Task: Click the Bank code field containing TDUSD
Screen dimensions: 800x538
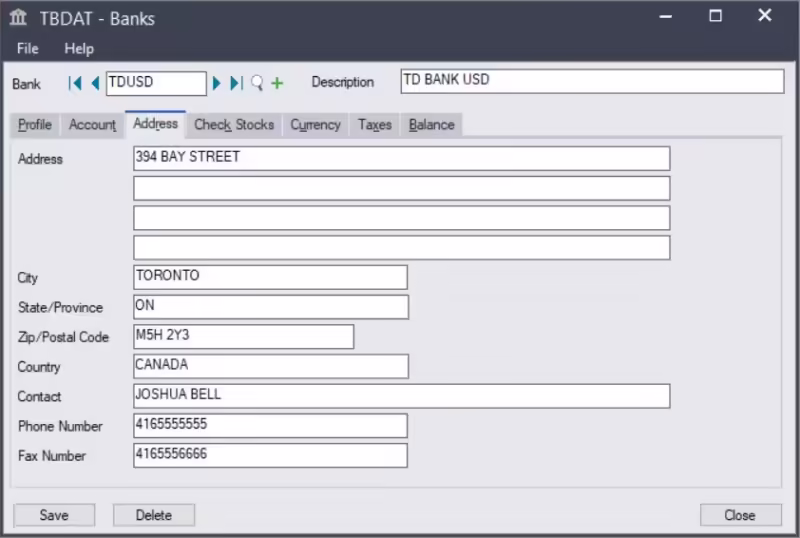Action: click(156, 83)
